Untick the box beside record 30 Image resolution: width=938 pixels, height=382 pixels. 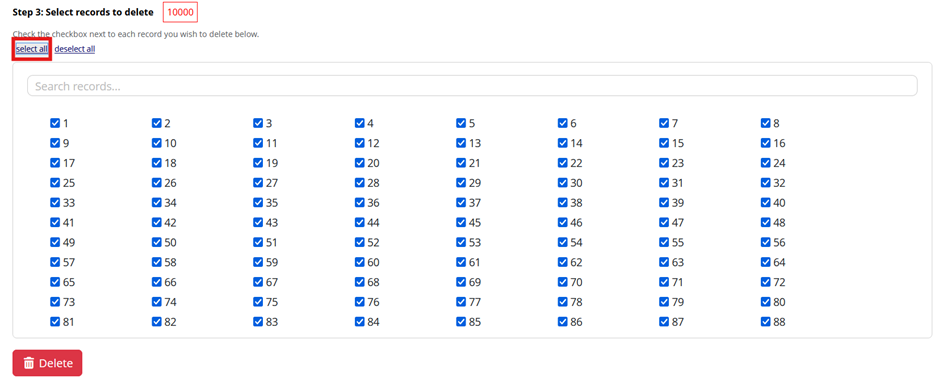pyautogui.click(x=562, y=182)
